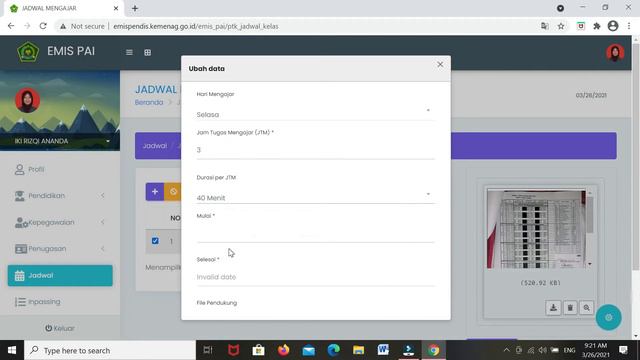The width and height of the screenshot is (640, 360).
Task: Click the Penugasan chevron arrow
Action: pos(102,249)
